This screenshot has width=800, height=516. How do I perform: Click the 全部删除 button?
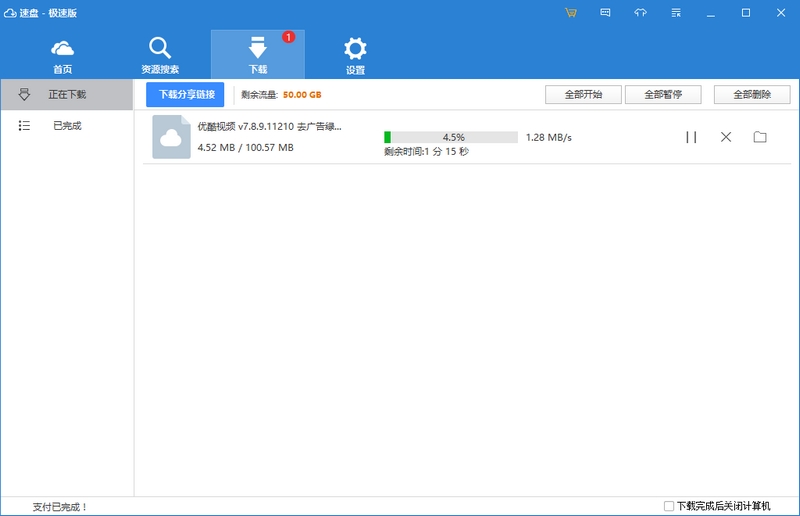(752, 94)
